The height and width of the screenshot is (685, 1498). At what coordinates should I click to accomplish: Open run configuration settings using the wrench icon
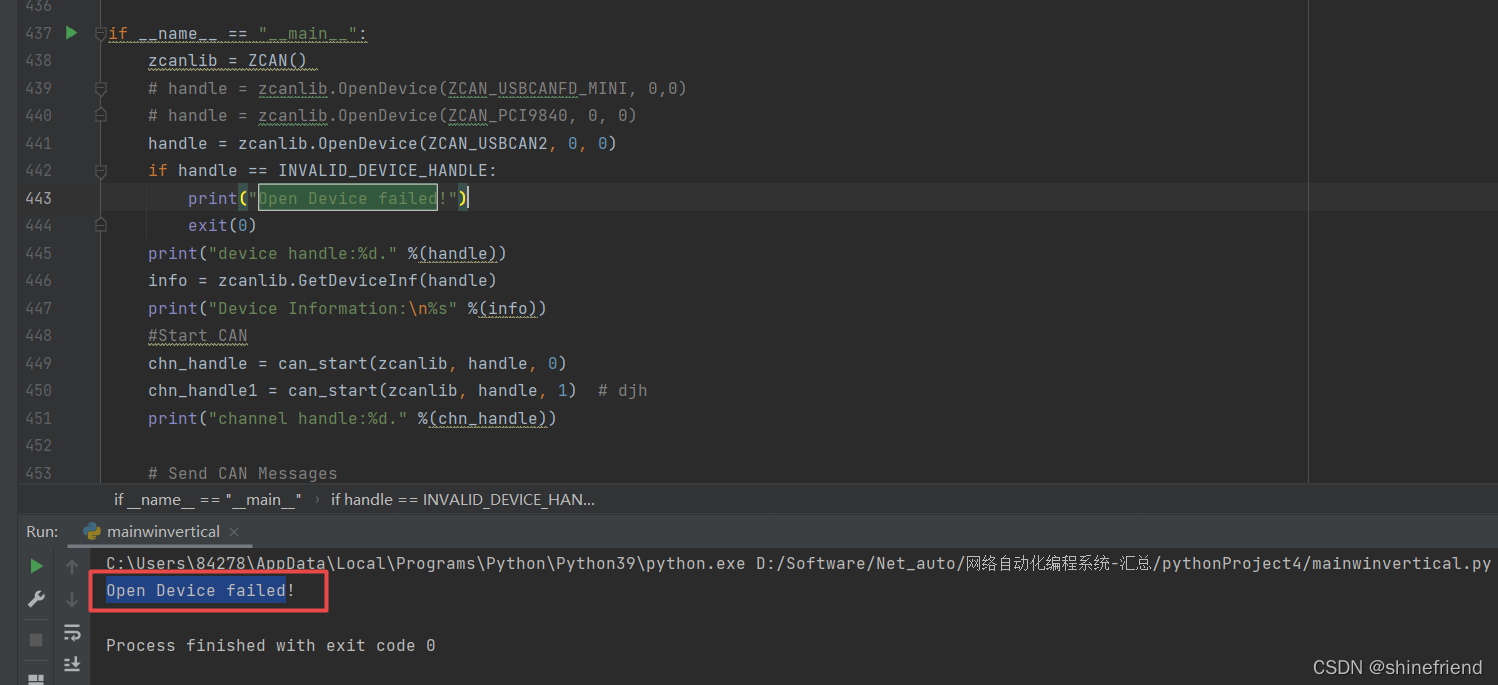point(36,599)
